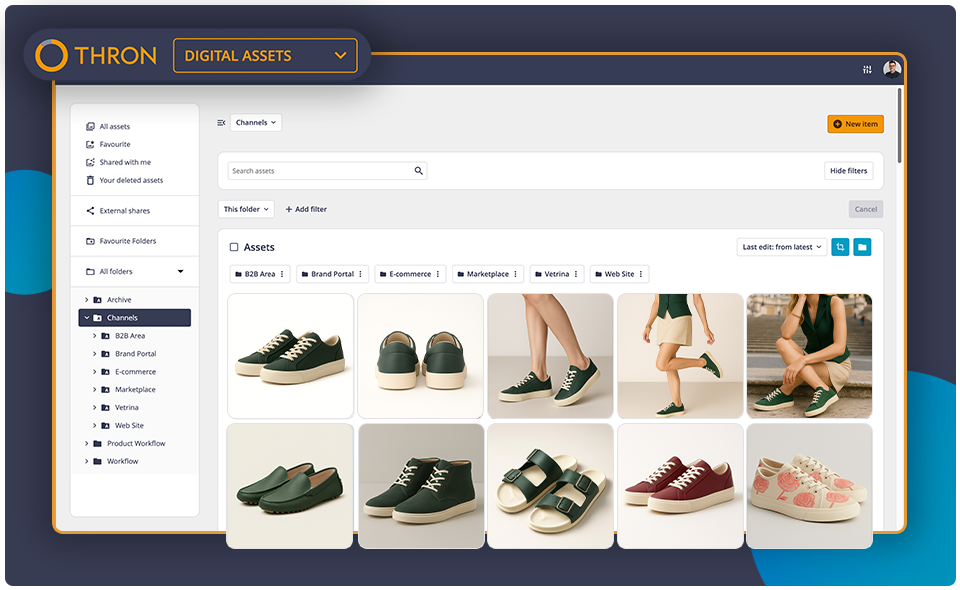Image resolution: width=960 pixels, height=590 pixels.
Task: Open the Digital Assets dropdown in the header
Action: click(265, 56)
